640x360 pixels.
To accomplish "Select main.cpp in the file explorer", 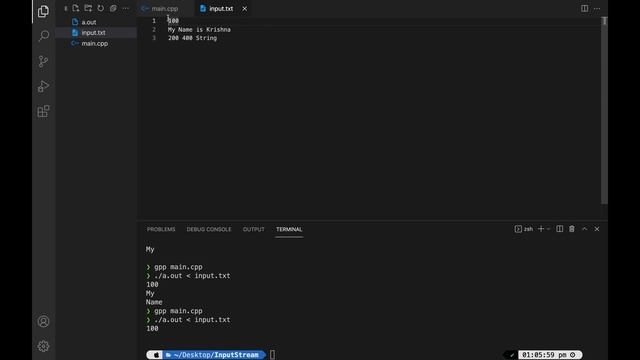I will [96, 43].
